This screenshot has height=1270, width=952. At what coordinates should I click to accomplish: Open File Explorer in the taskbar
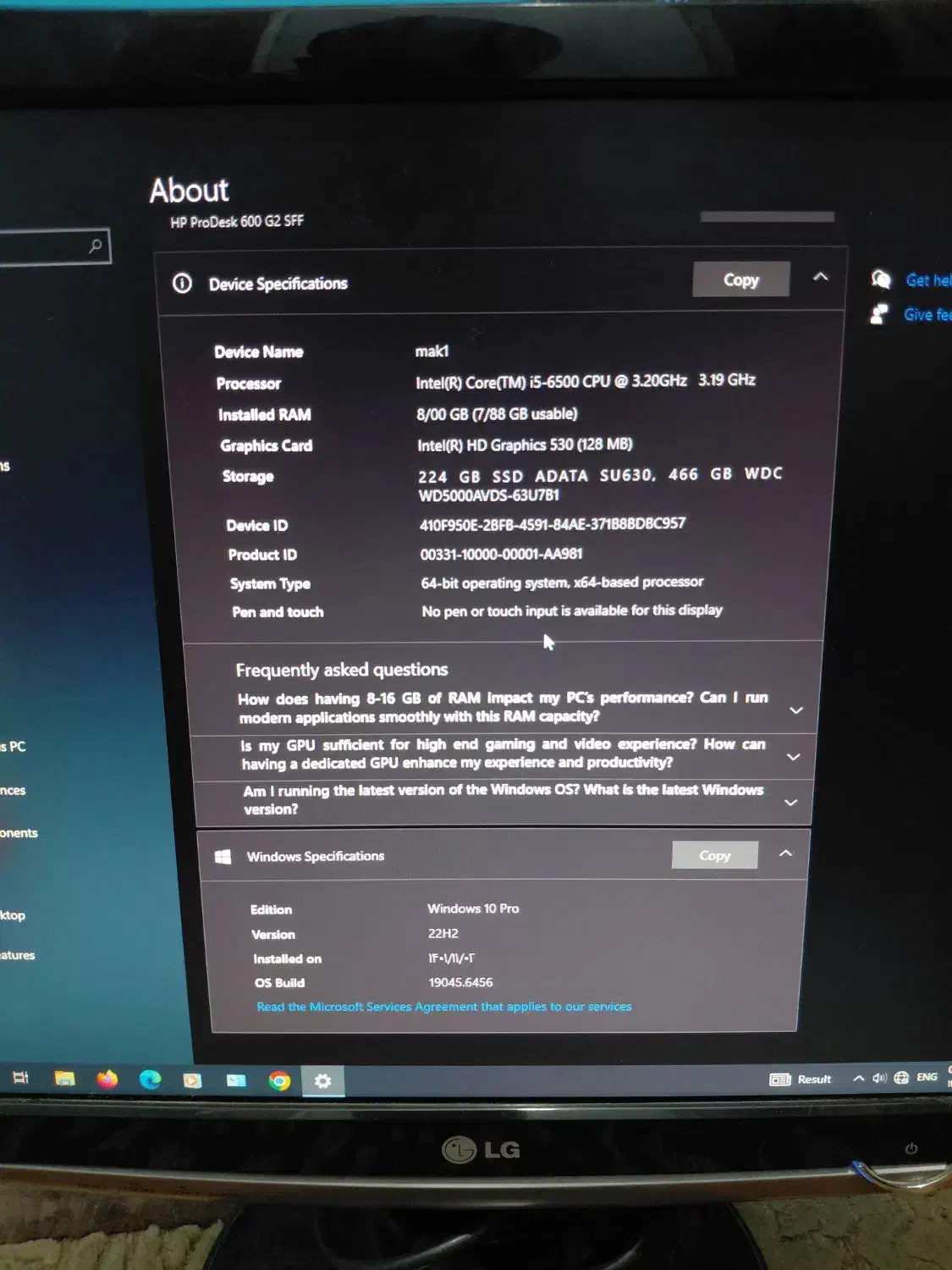64,1078
